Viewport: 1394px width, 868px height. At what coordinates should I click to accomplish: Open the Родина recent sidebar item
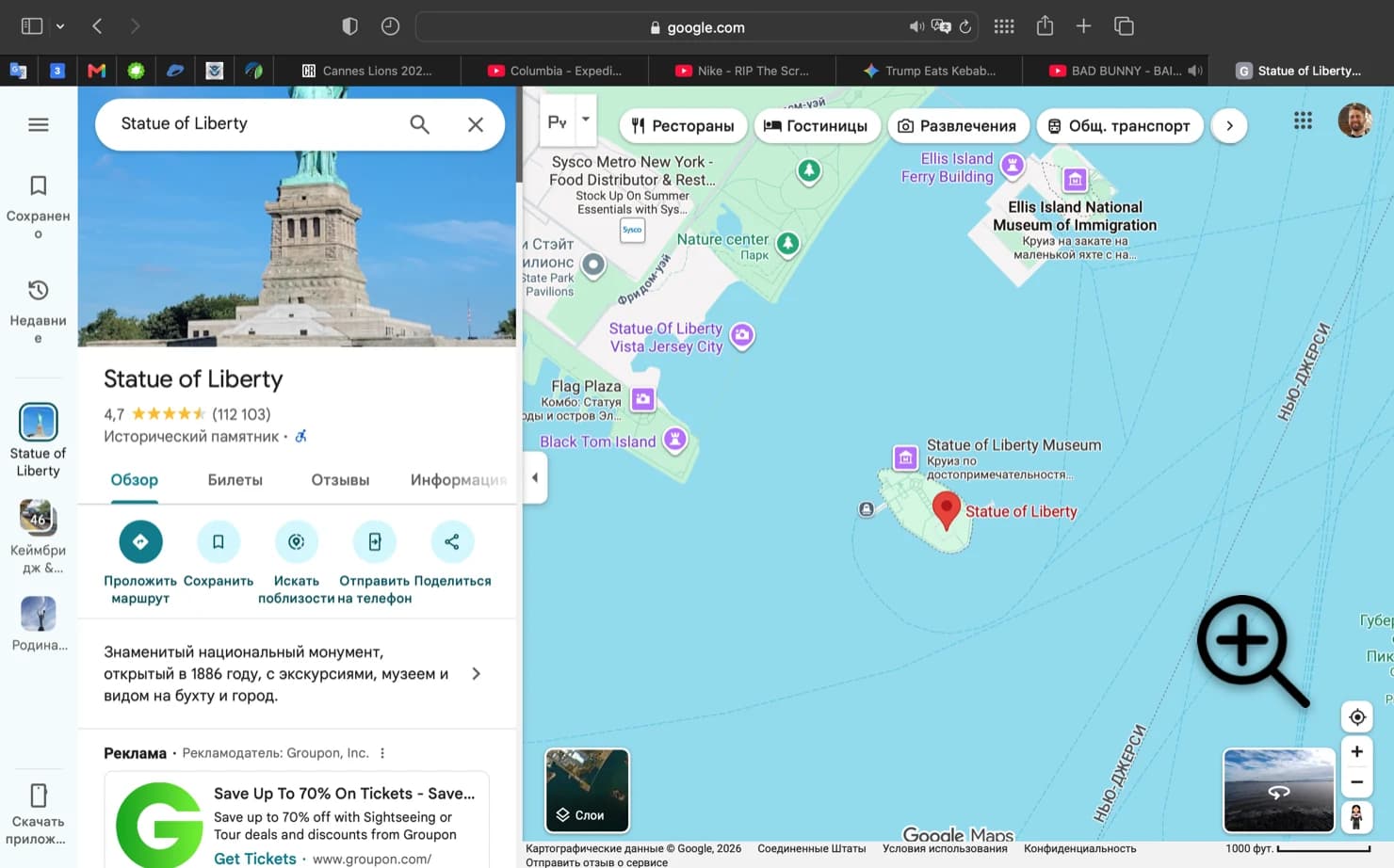39,623
